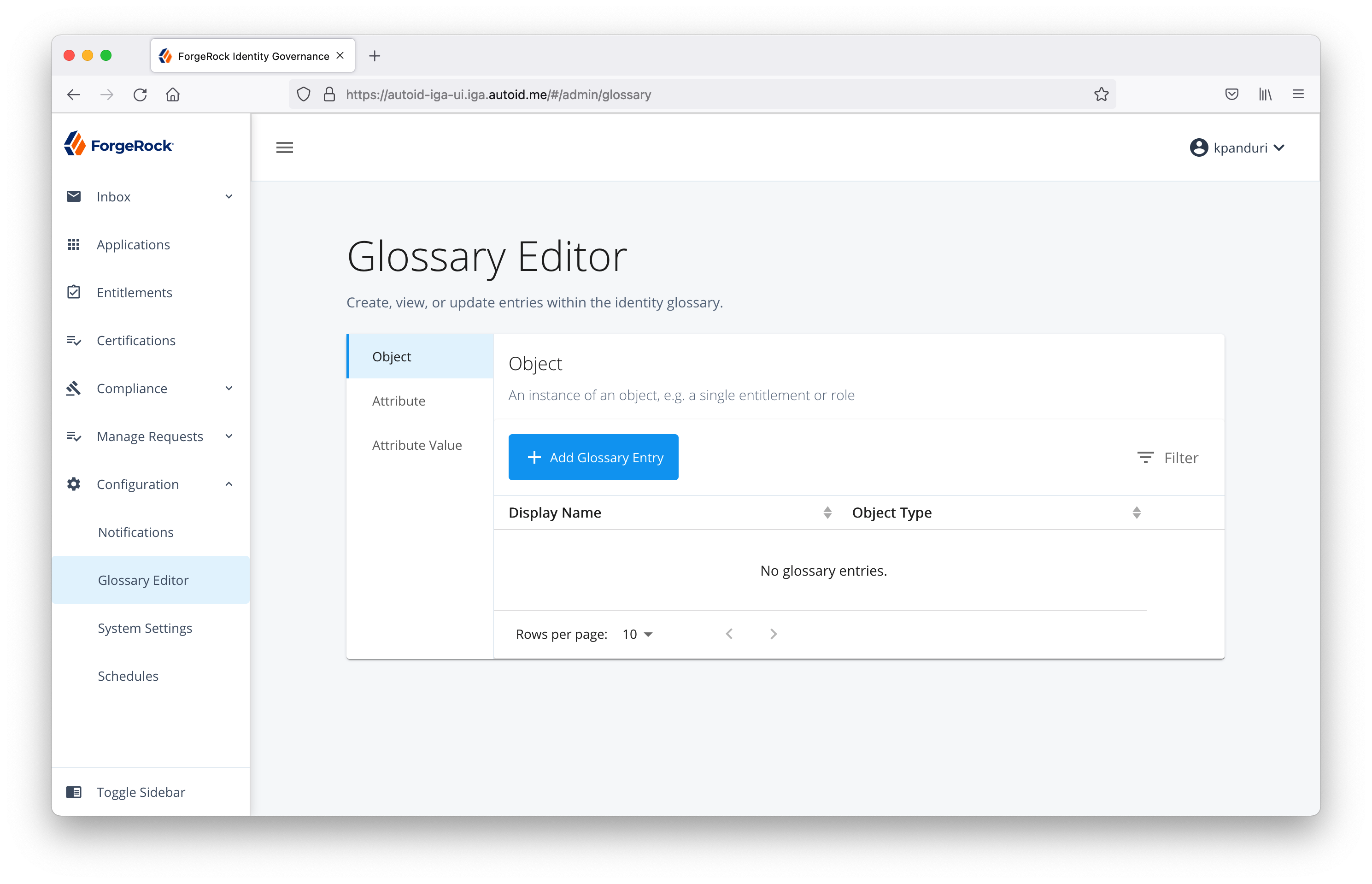The height and width of the screenshot is (884, 1372).
Task: Collapse the Configuration section chevron
Action: coord(229,484)
